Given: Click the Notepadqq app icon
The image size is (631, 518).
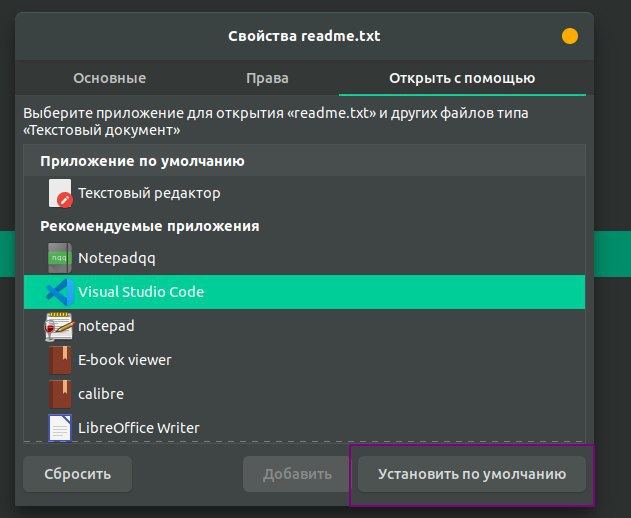Looking at the screenshot, I should click(60, 258).
